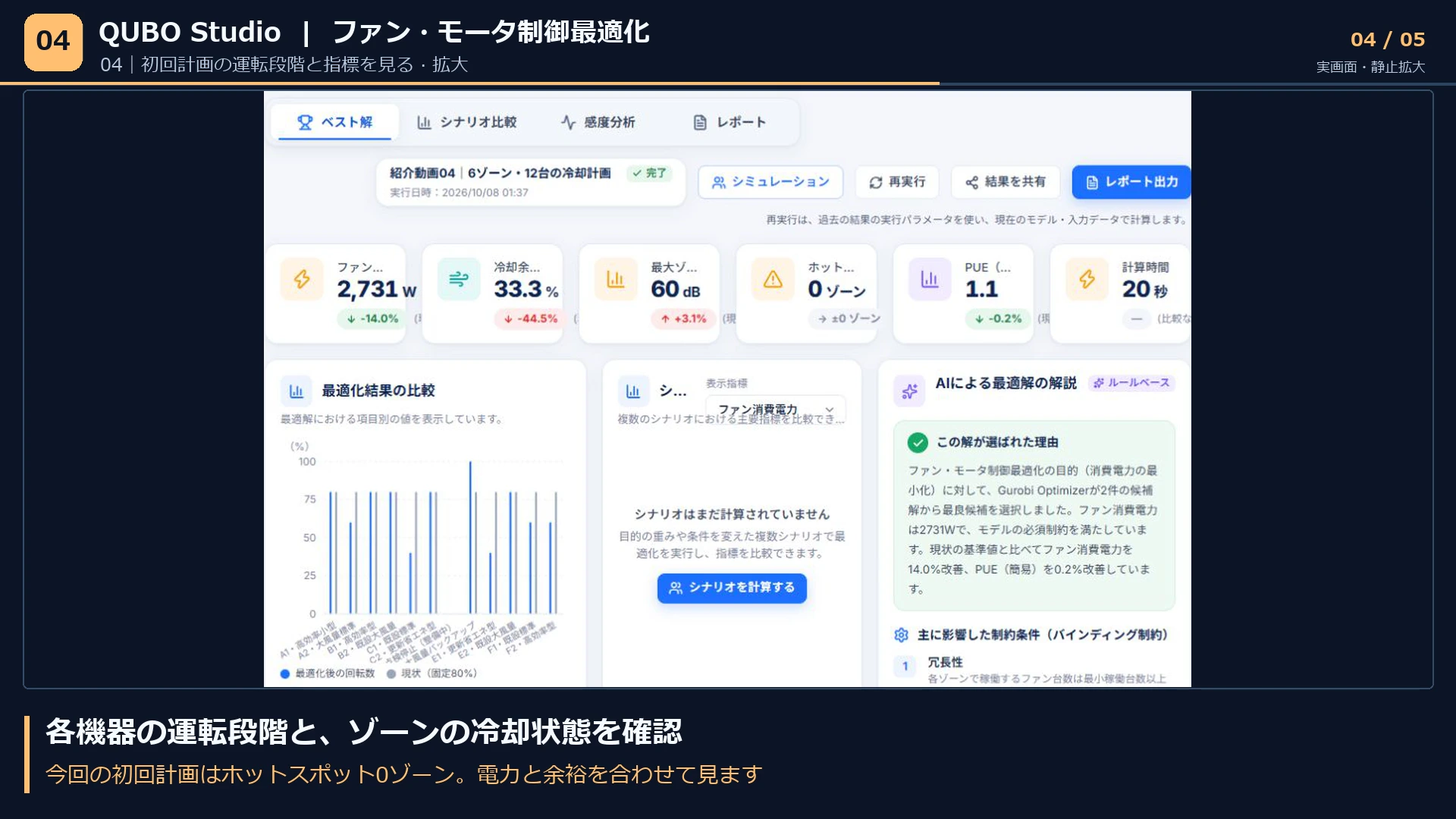The width and height of the screenshot is (1456, 819).
Task: Click the +3.1% change badge
Action: click(685, 318)
